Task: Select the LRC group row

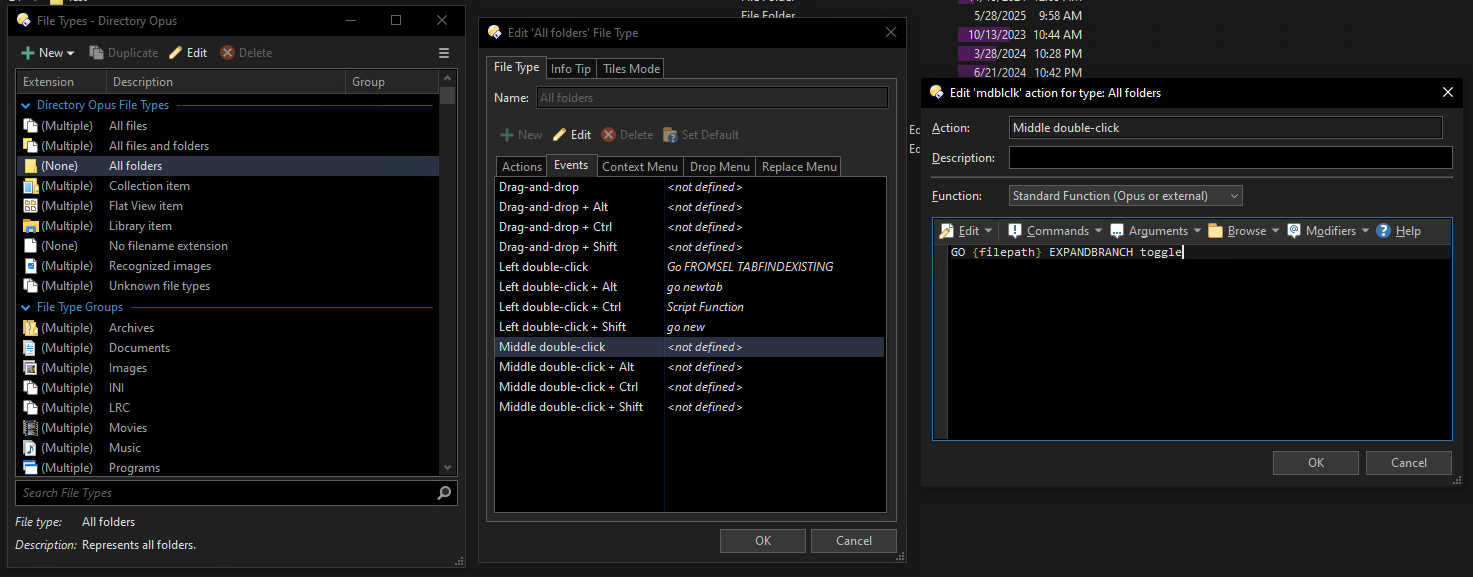Action: point(228,408)
